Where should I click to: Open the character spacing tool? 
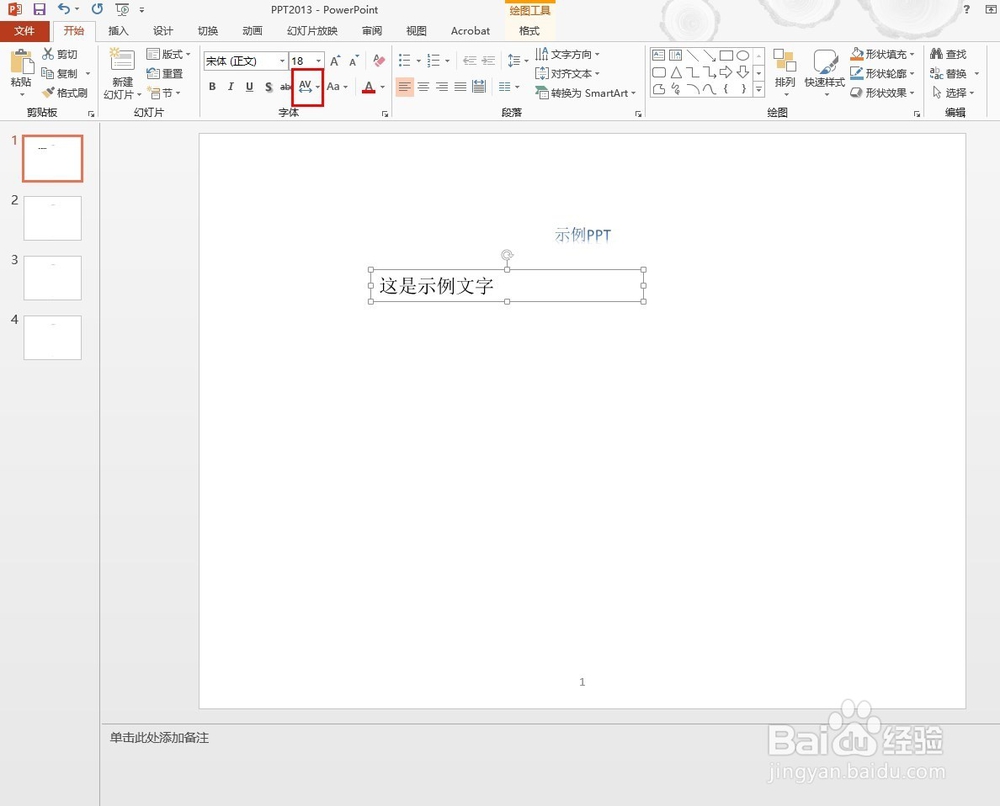click(304, 87)
